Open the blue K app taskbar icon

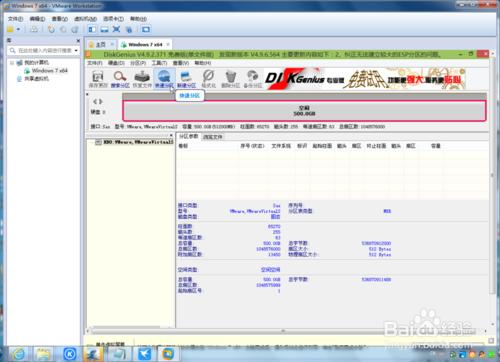coord(70,354)
